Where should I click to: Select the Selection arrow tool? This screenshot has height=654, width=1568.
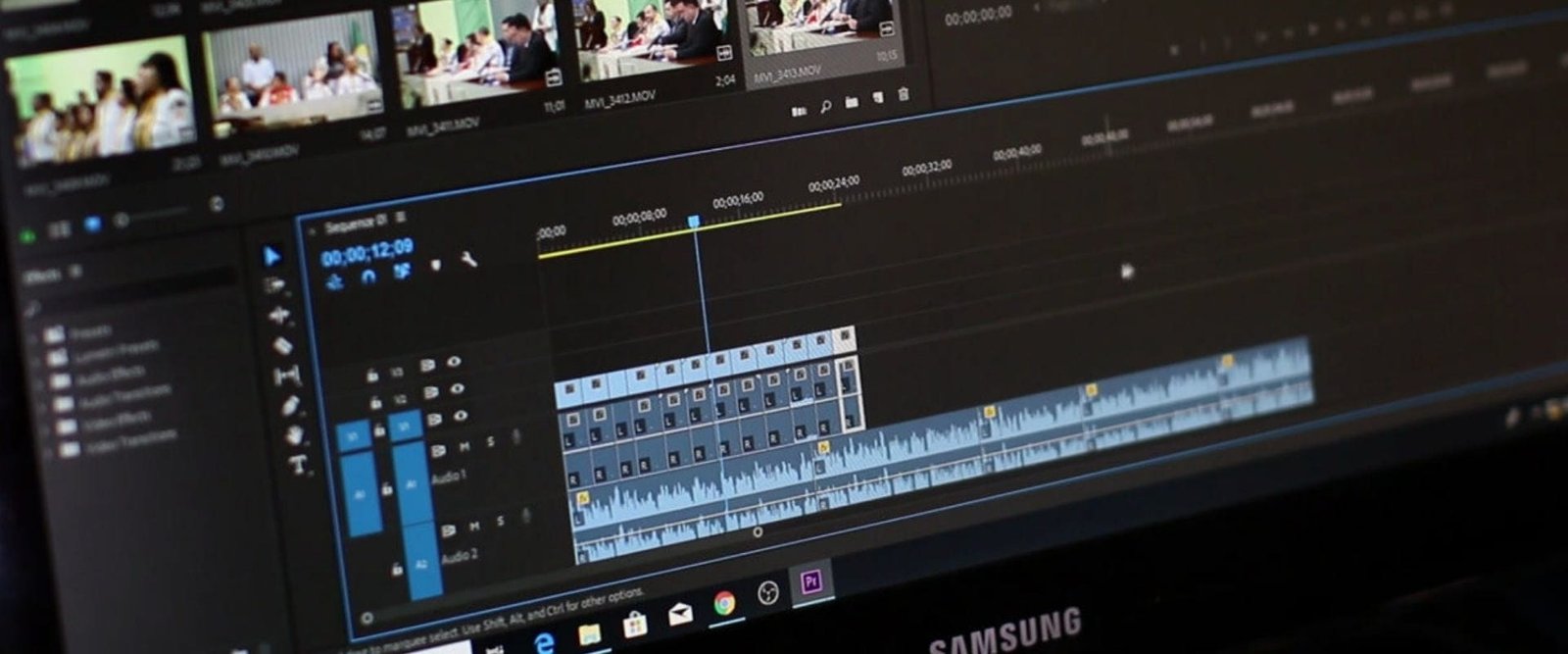click(x=271, y=257)
